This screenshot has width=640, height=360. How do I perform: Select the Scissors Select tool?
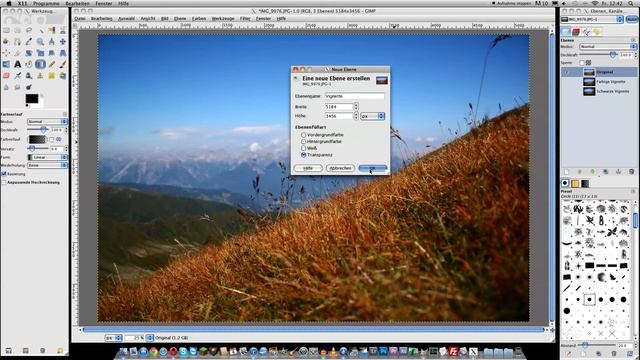tap(62, 30)
